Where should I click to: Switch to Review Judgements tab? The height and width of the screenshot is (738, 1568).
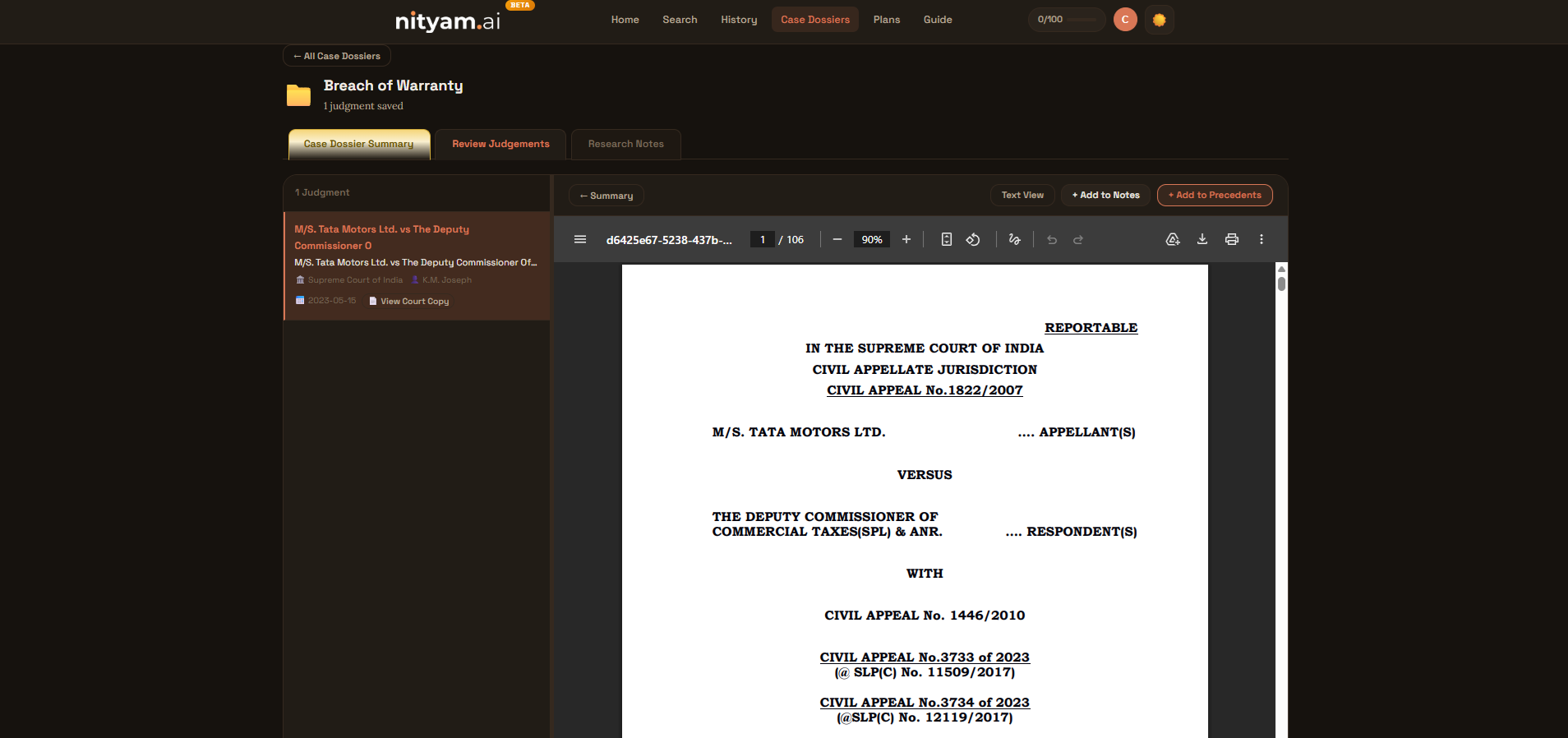pos(500,144)
